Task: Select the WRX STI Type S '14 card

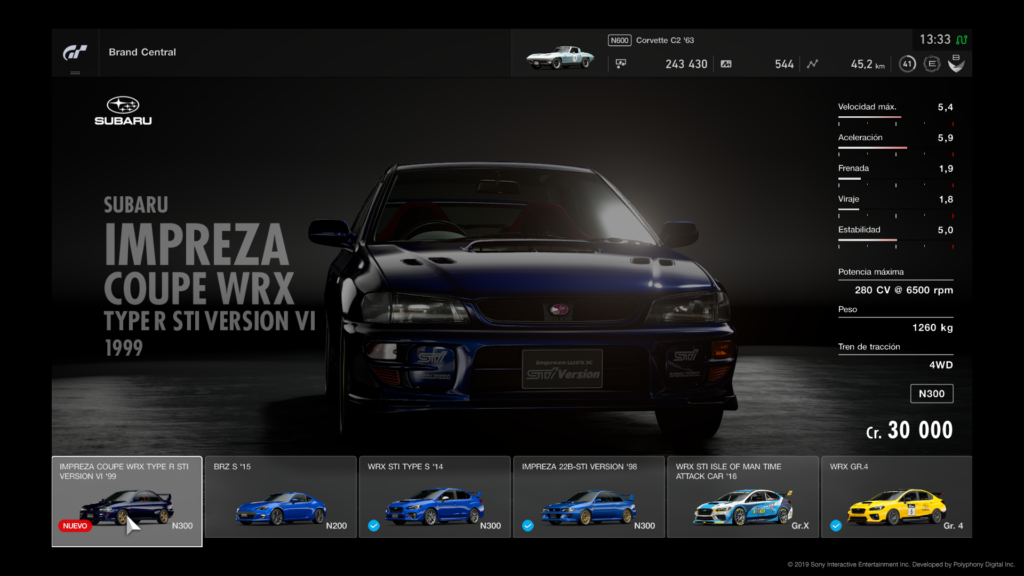Action: click(435, 497)
